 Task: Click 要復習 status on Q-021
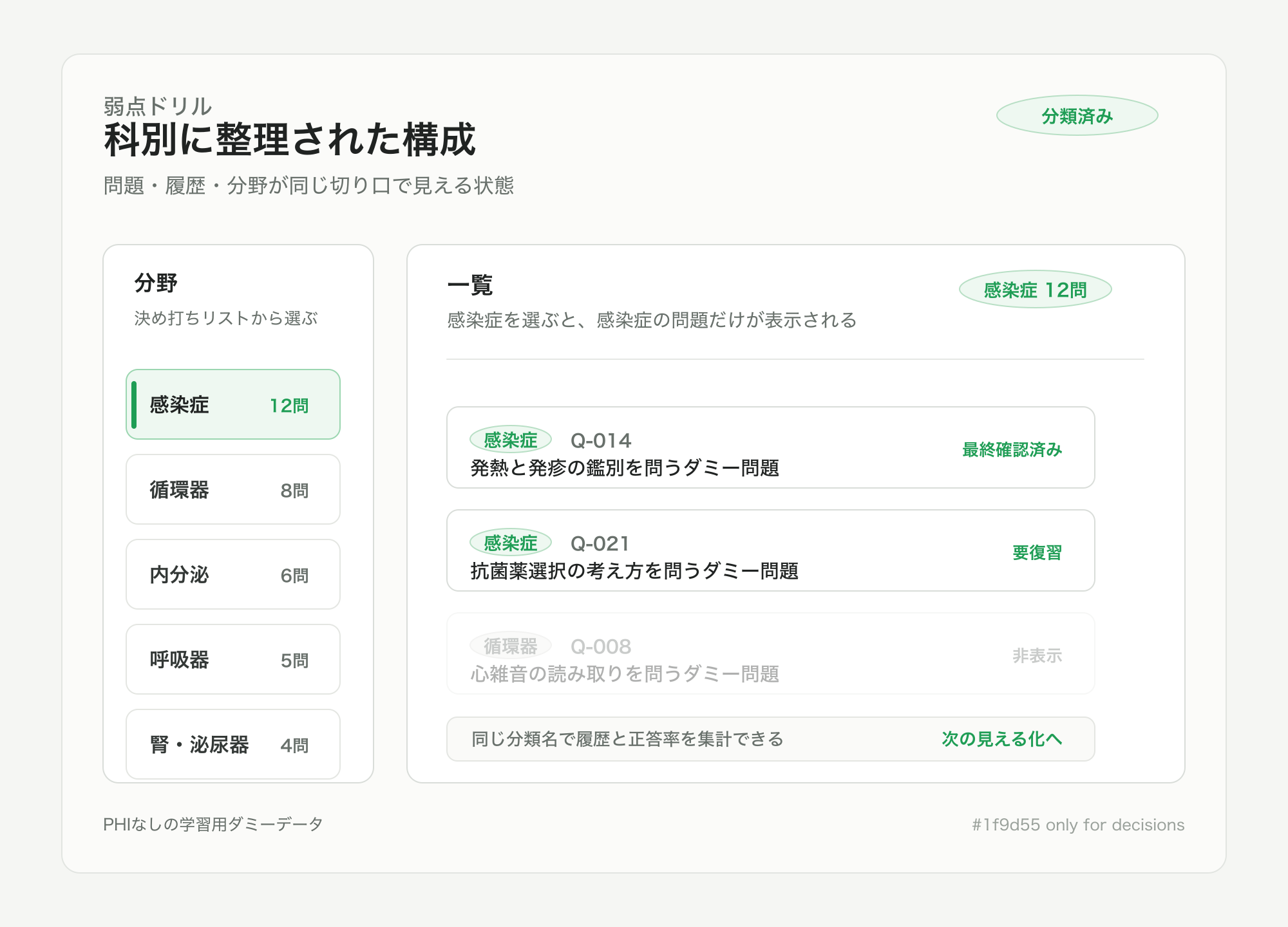tap(1037, 552)
